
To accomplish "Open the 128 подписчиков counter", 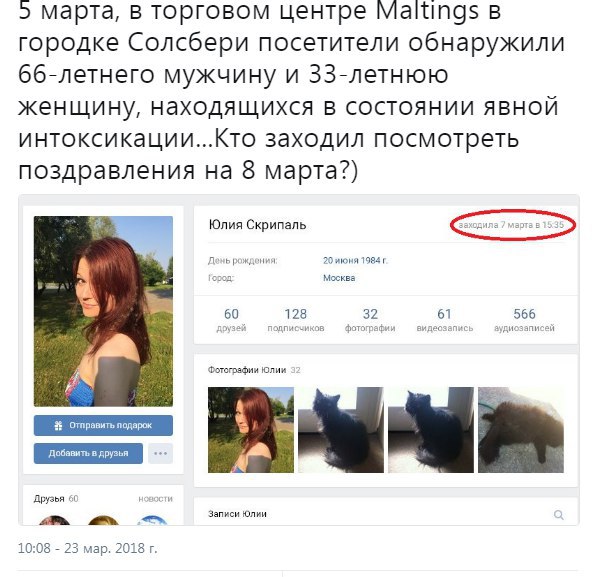I will (x=296, y=320).
